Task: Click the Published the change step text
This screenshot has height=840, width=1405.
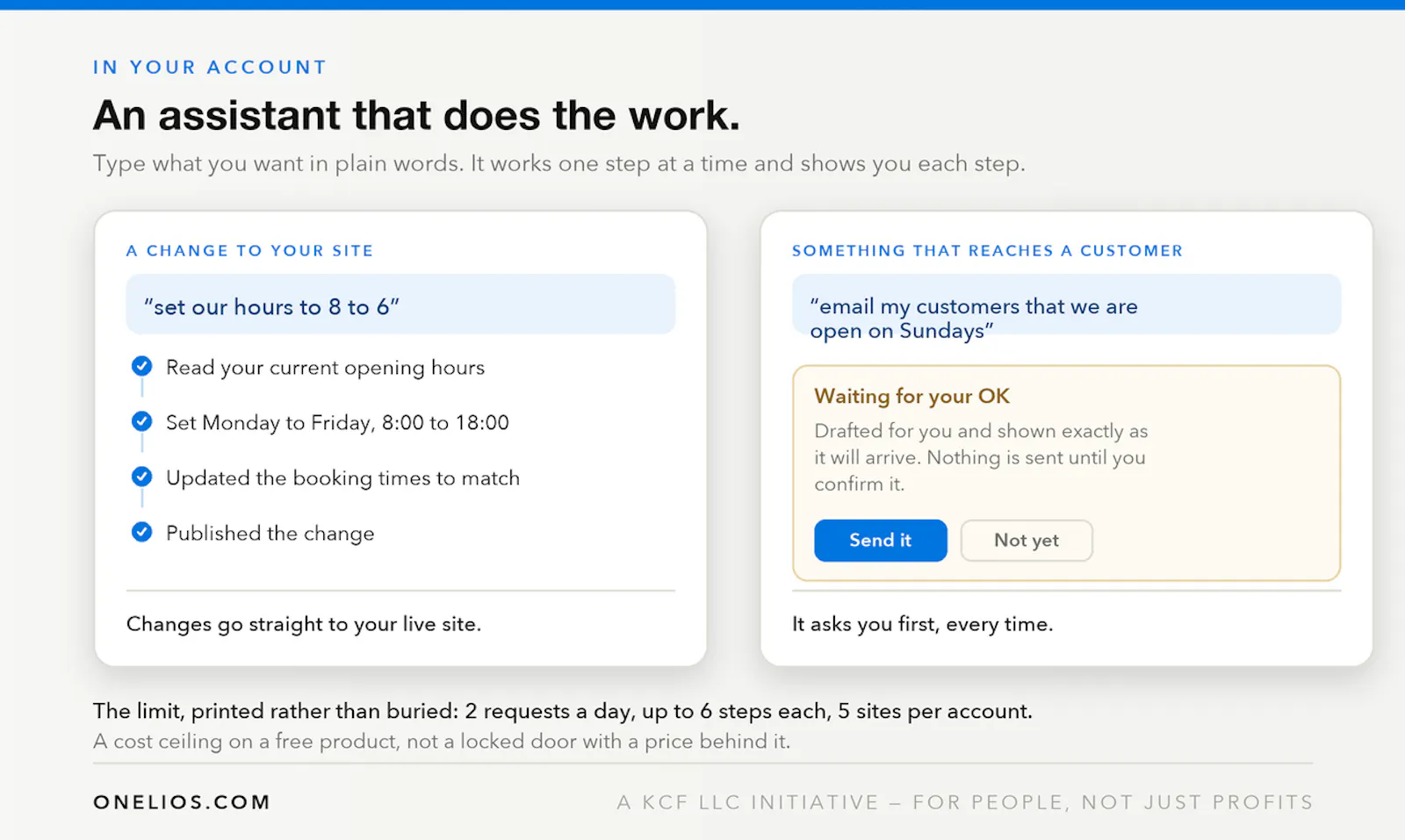Action: coord(270,534)
